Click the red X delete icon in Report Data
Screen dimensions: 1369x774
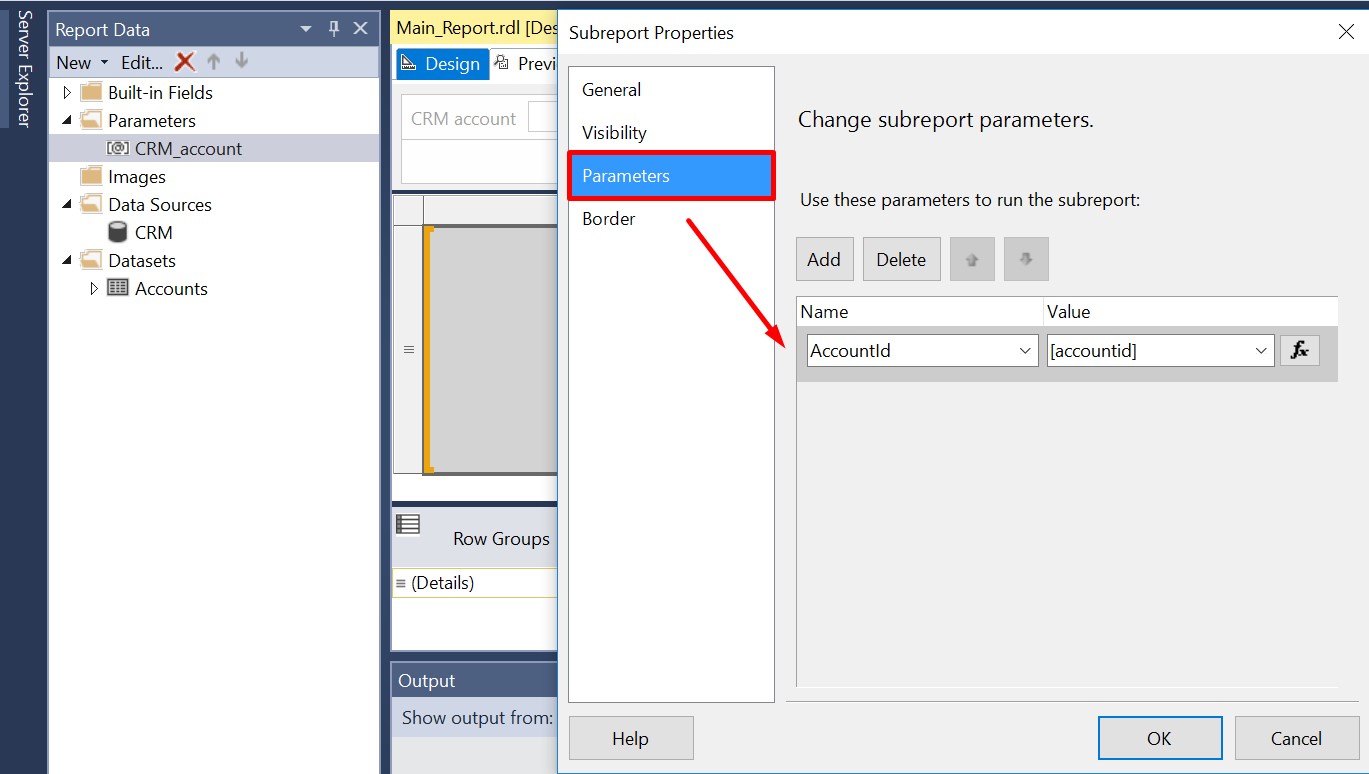point(185,62)
